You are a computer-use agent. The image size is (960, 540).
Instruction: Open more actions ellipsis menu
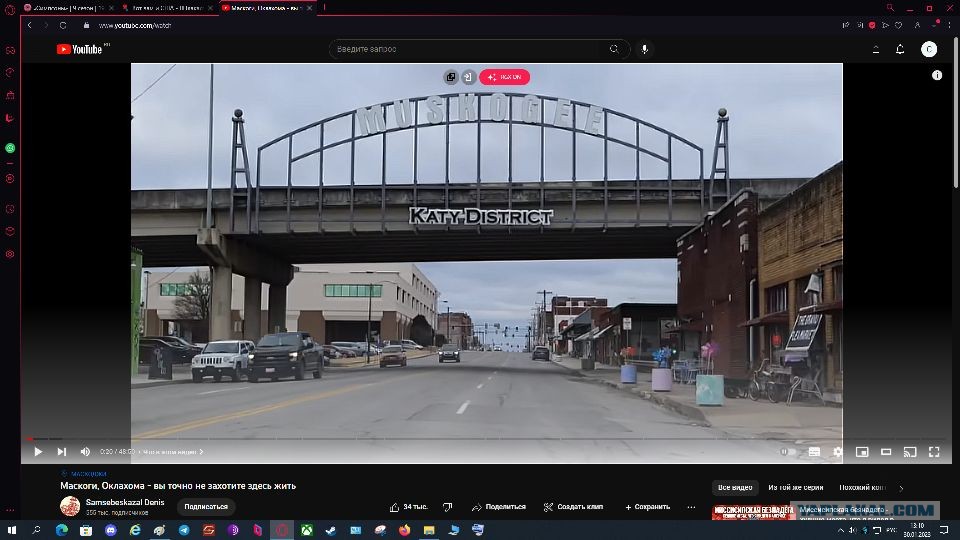click(691, 507)
